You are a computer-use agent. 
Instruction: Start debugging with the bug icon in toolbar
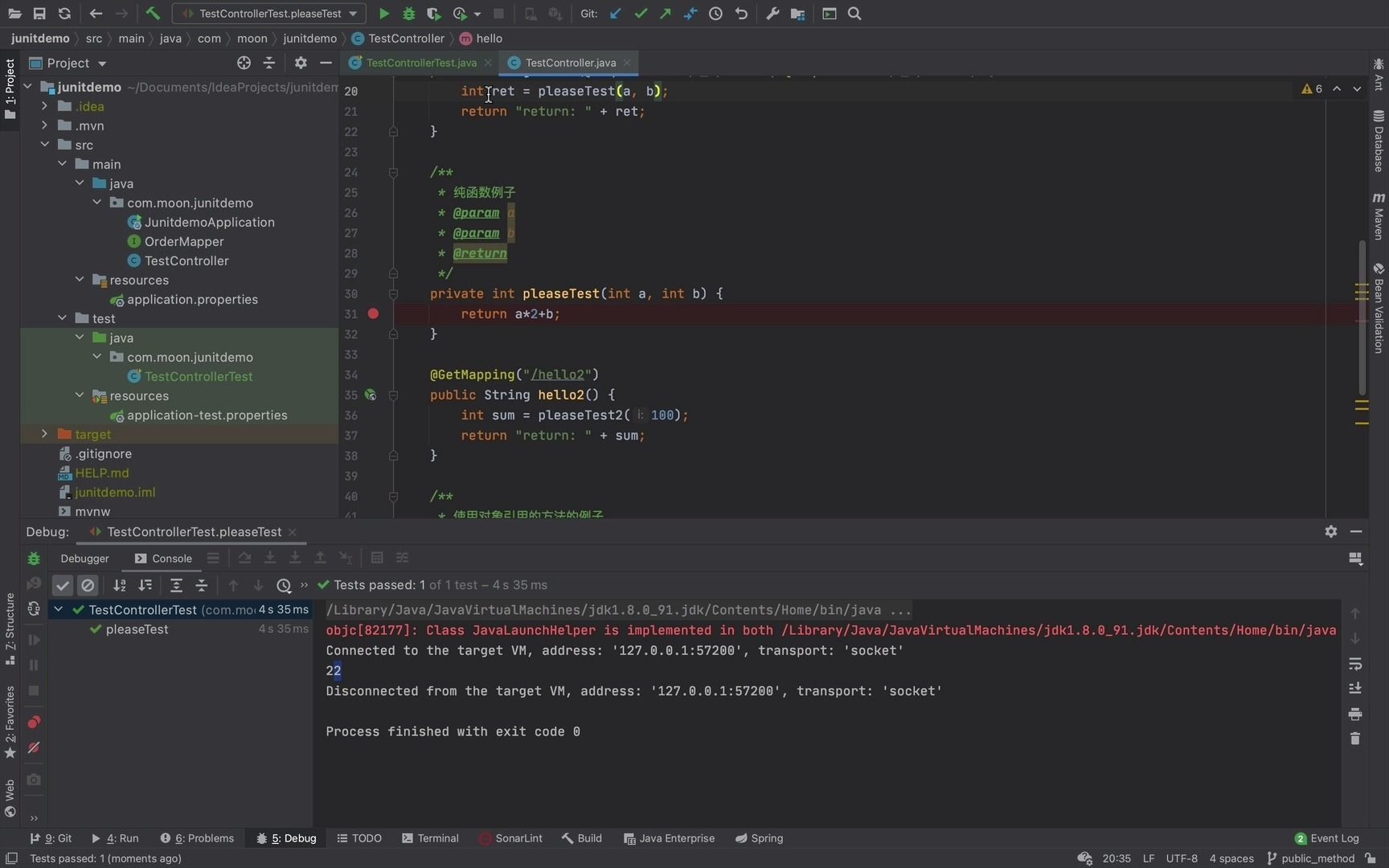[409, 14]
